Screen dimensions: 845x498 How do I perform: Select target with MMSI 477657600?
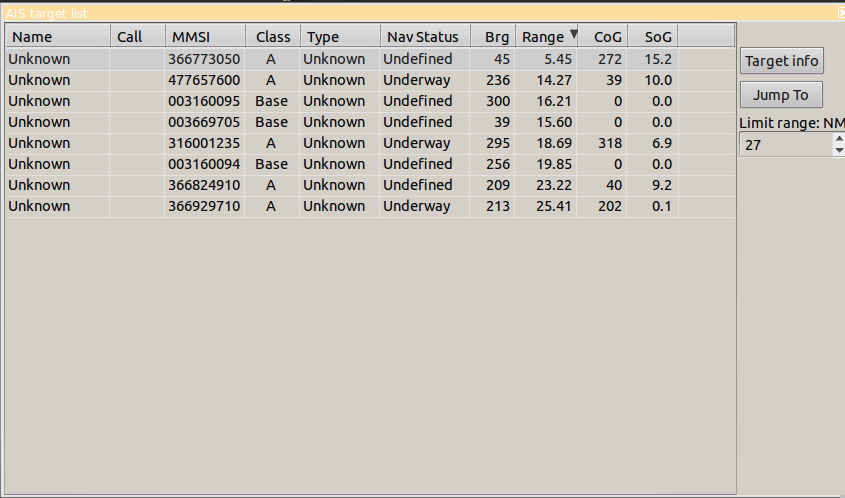pos(205,80)
